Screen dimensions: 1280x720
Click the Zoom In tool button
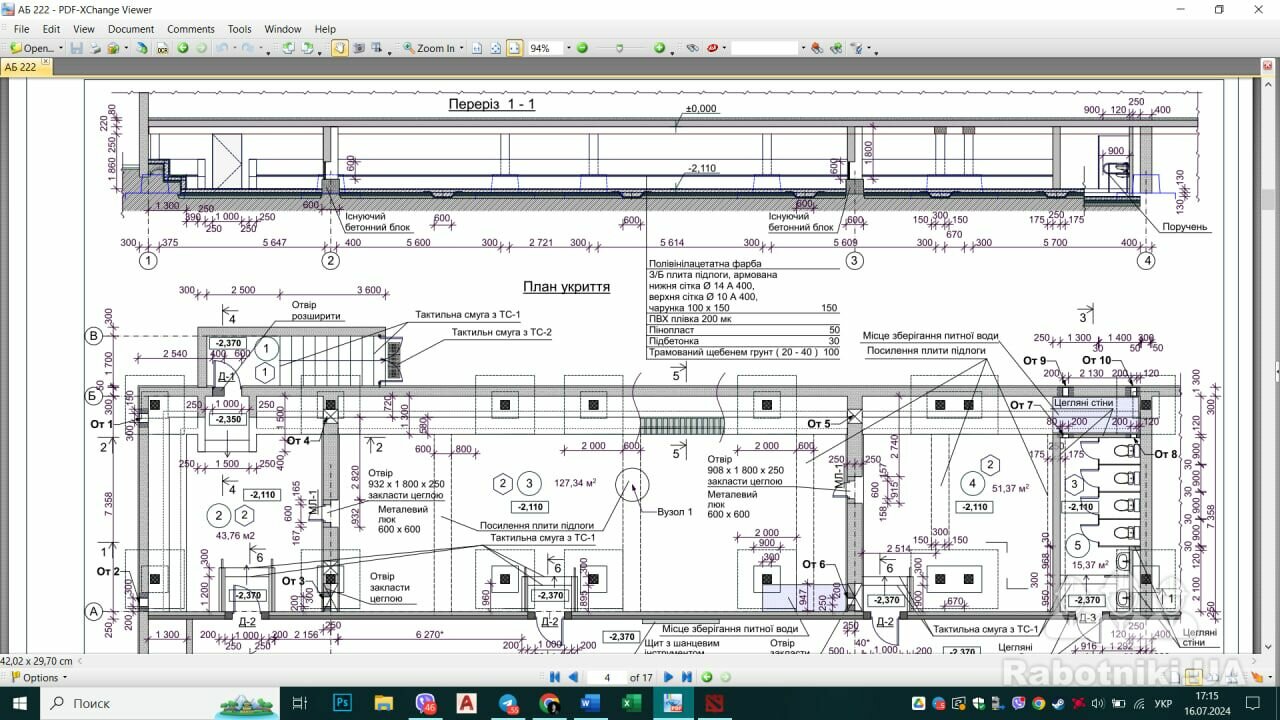[428, 48]
